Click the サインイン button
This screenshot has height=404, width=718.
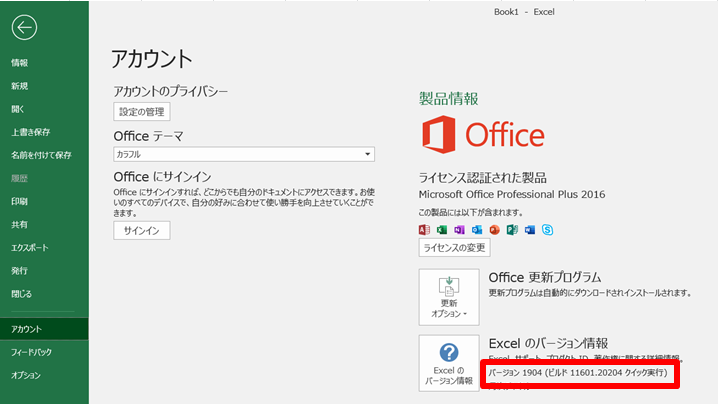click(142, 230)
